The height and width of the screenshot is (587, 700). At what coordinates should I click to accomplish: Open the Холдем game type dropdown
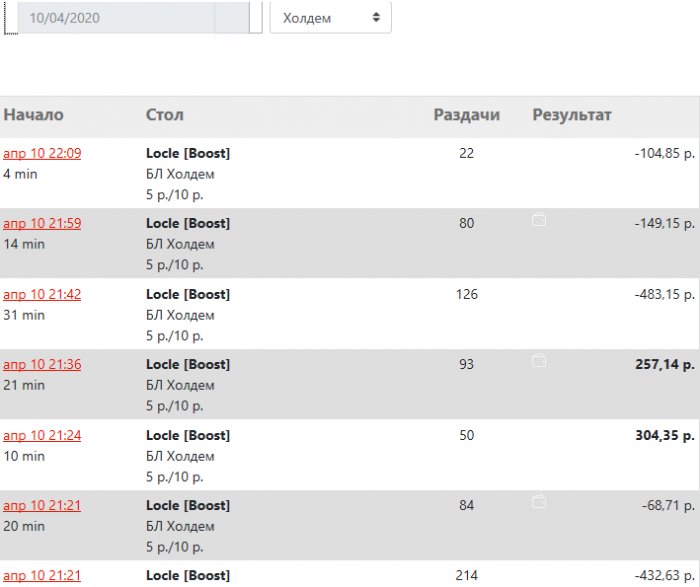click(331, 18)
